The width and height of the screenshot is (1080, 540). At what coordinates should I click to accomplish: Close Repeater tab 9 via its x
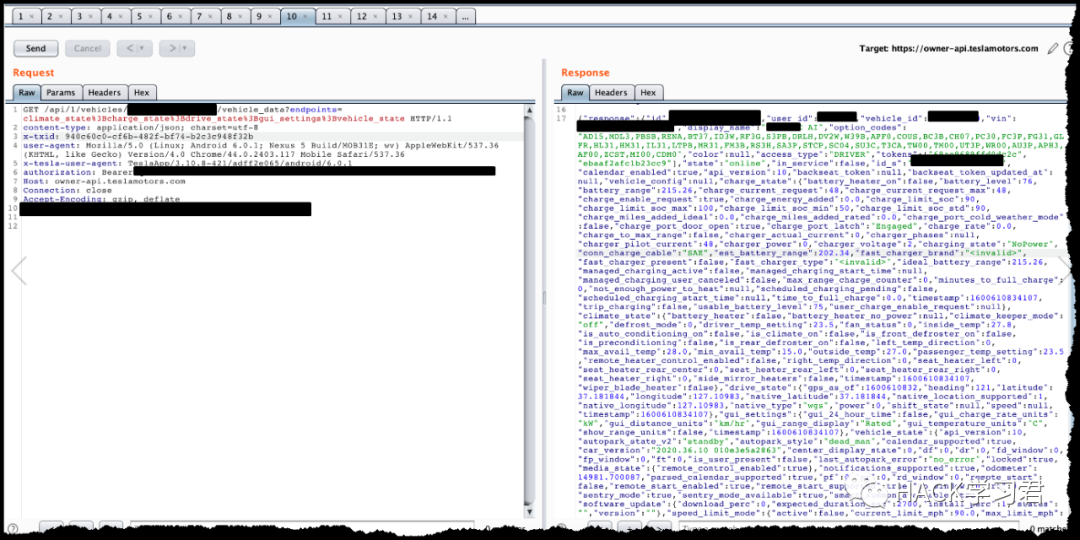point(270,16)
